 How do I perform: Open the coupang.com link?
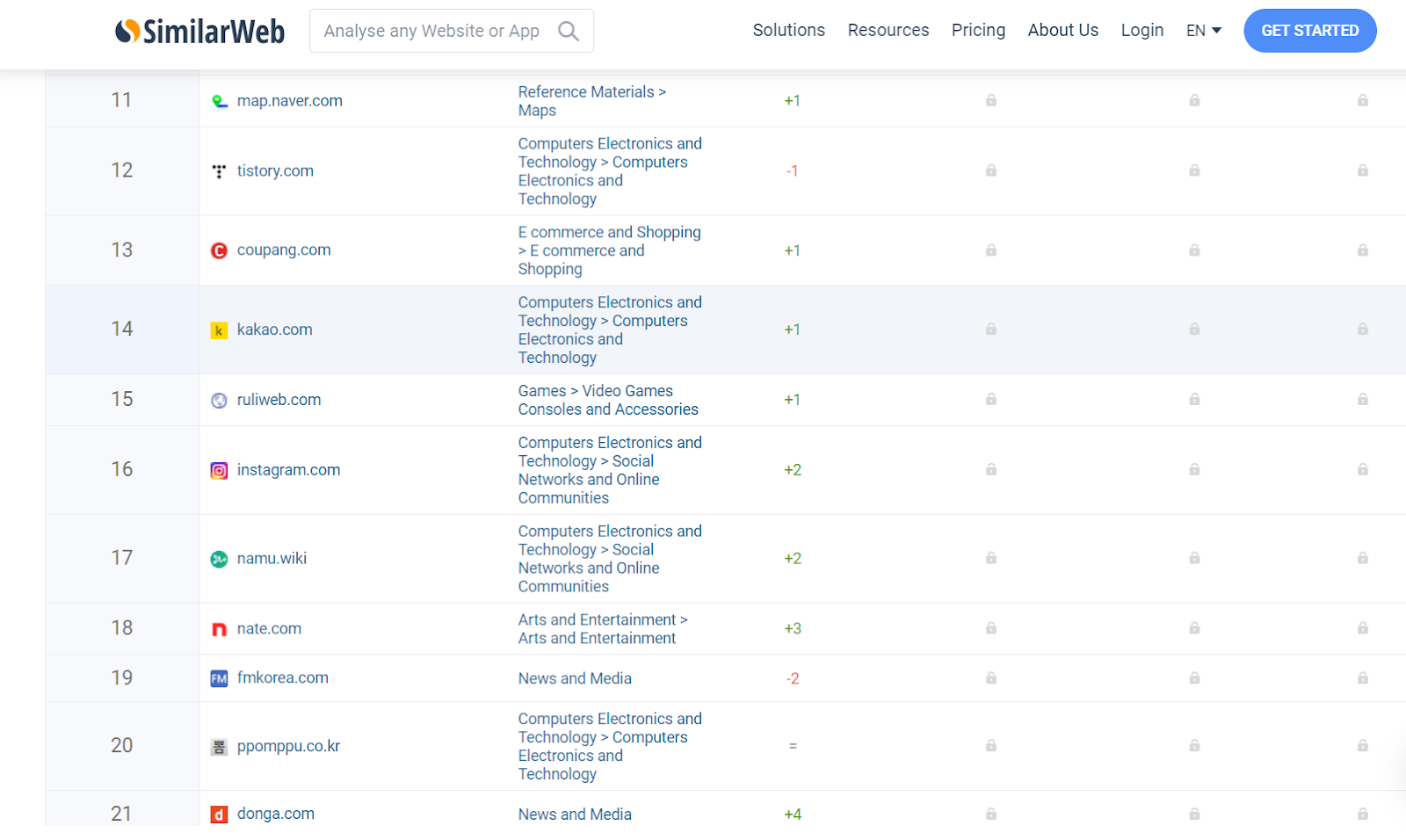point(284,250)
